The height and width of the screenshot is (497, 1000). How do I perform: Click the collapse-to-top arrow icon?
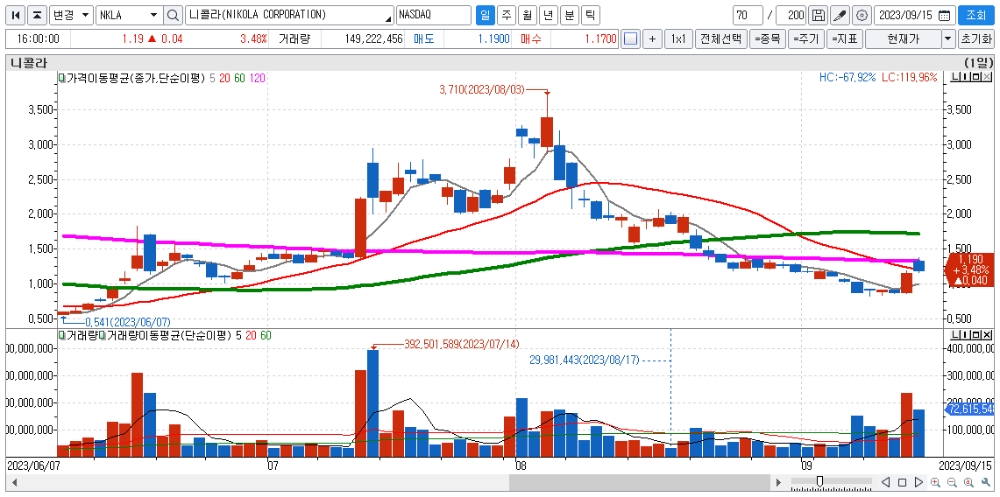38,15
